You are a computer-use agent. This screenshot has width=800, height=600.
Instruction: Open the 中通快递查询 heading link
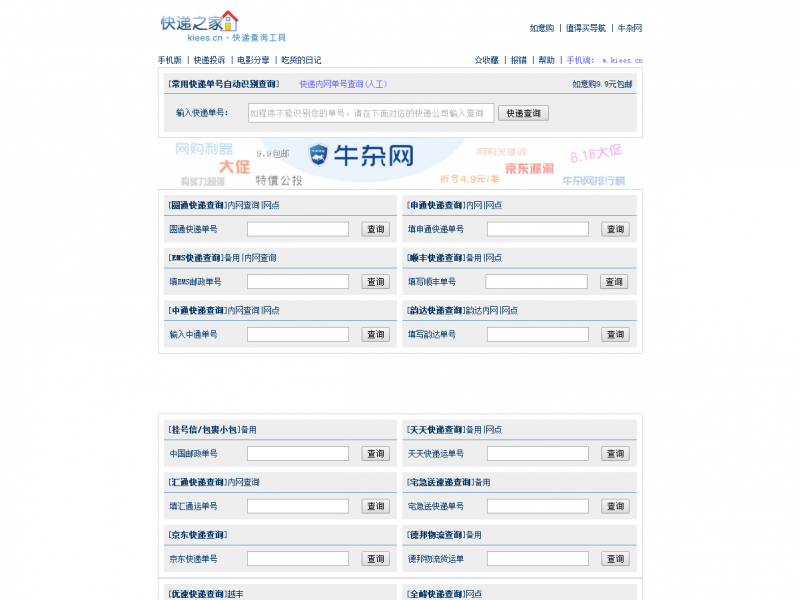click(197, 310)
